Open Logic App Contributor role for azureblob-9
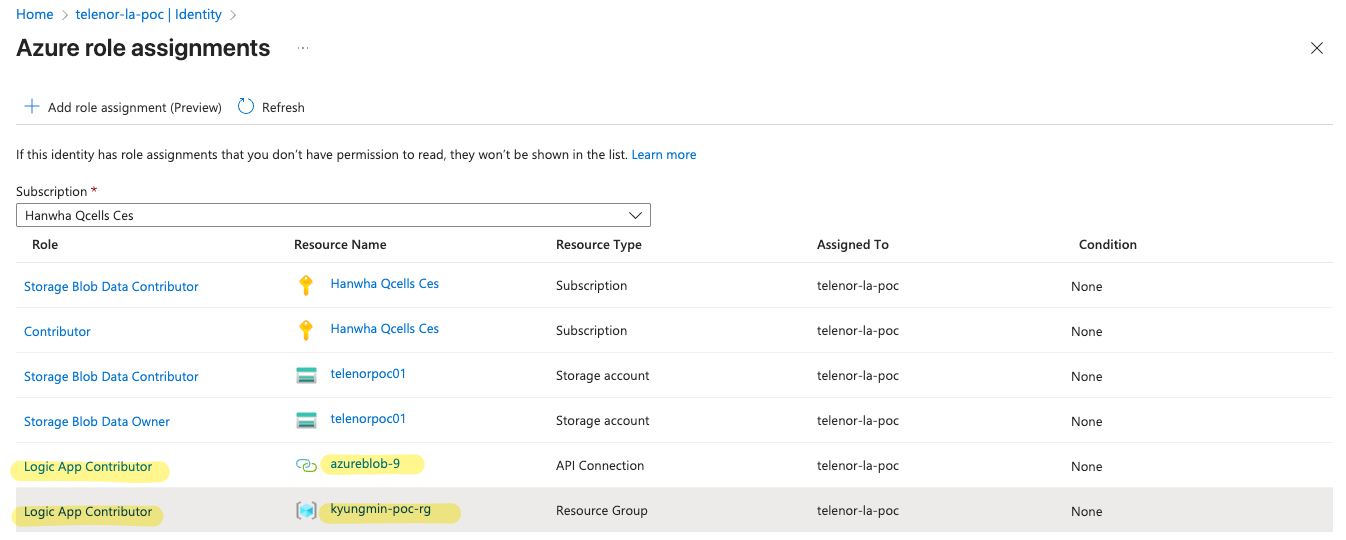 (x=88, y=467)
